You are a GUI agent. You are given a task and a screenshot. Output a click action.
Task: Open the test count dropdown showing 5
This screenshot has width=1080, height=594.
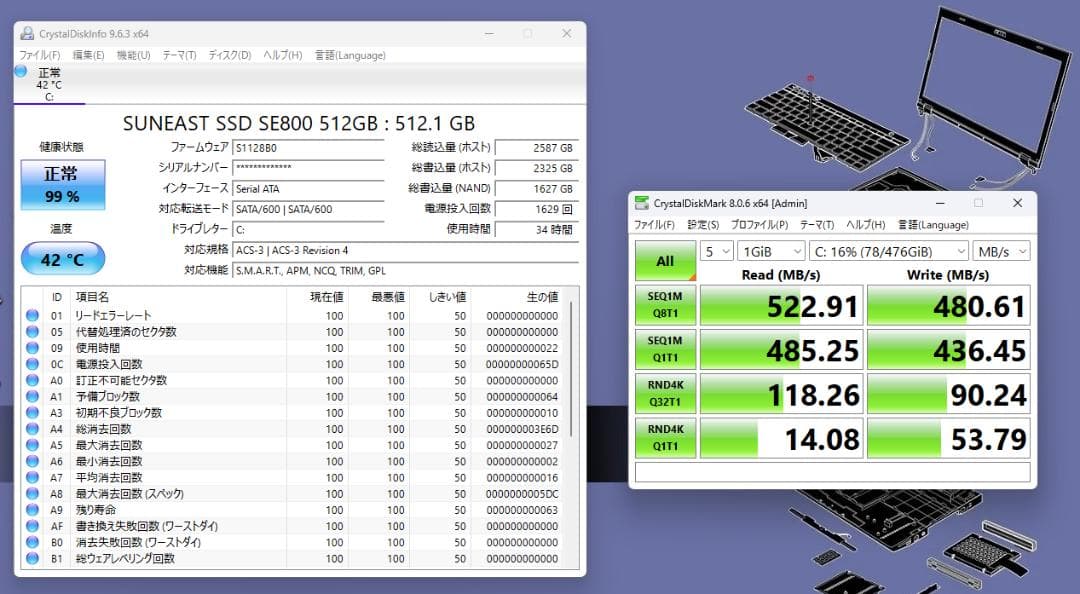pyautogui.click(x=715, y=252)
